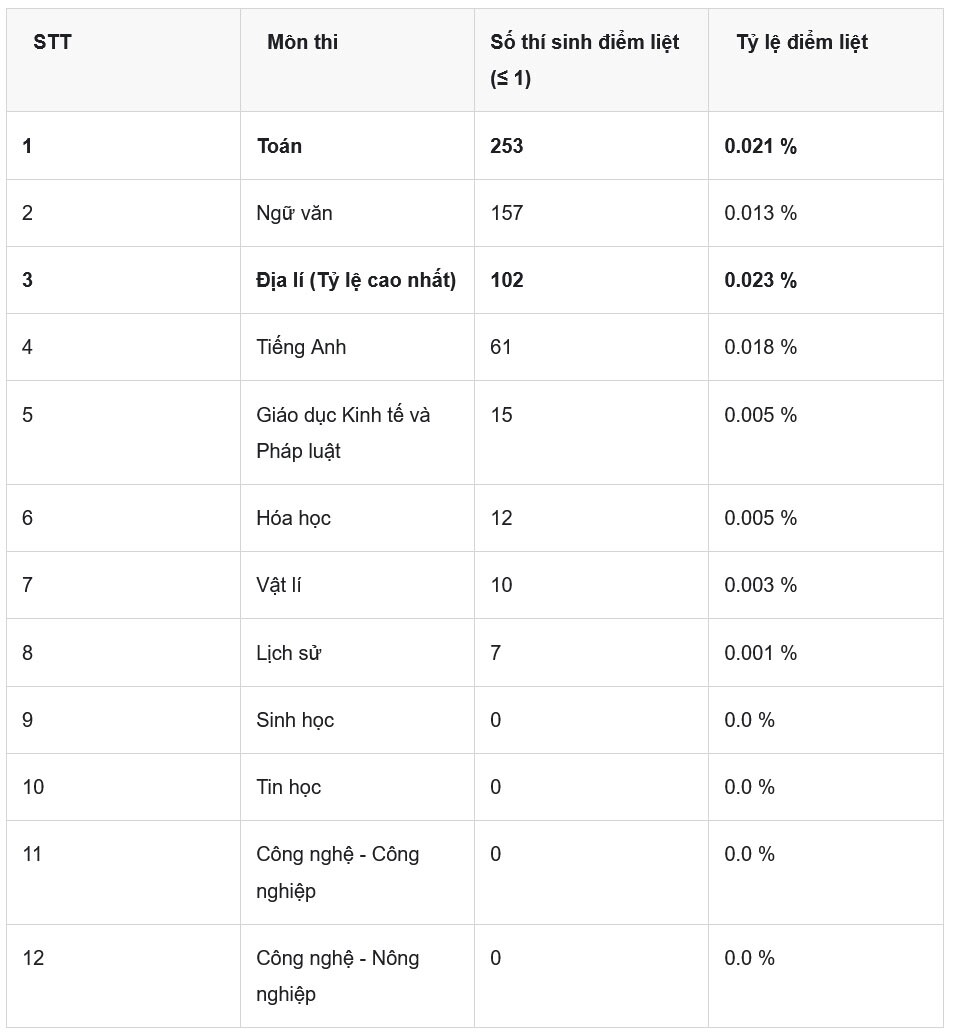Select the 0.018 % rate cell
Viewport: 953px width, 1033px height.
[x=825, y=347]
